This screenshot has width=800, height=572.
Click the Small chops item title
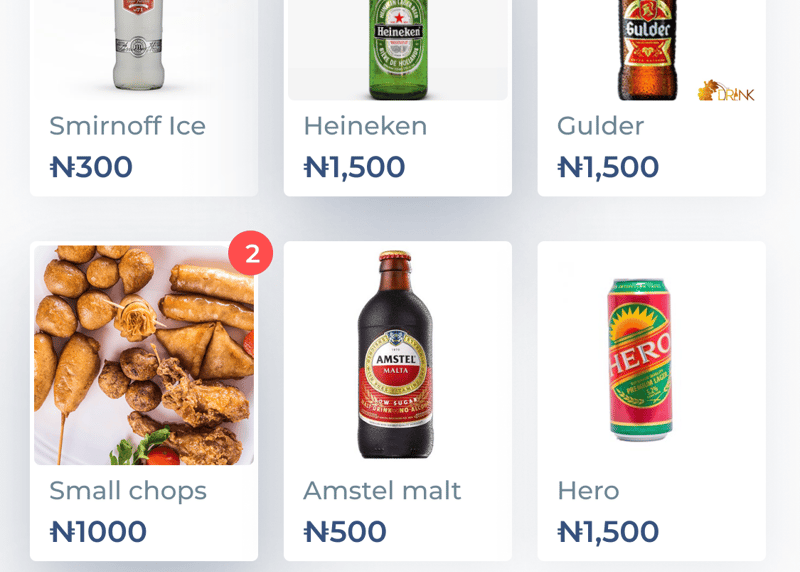tap(128, 491)
